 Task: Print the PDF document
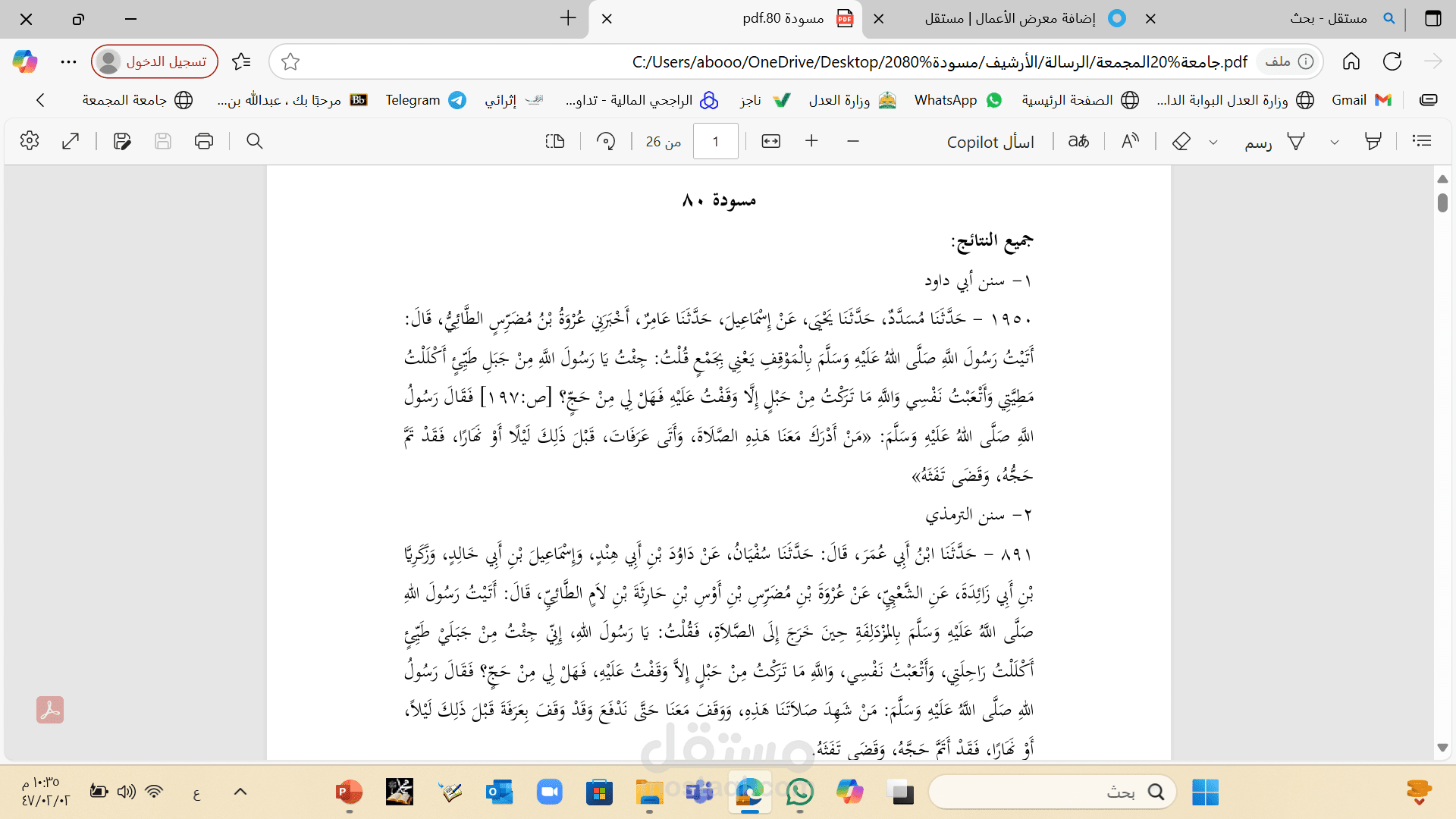tap(203, 141)
